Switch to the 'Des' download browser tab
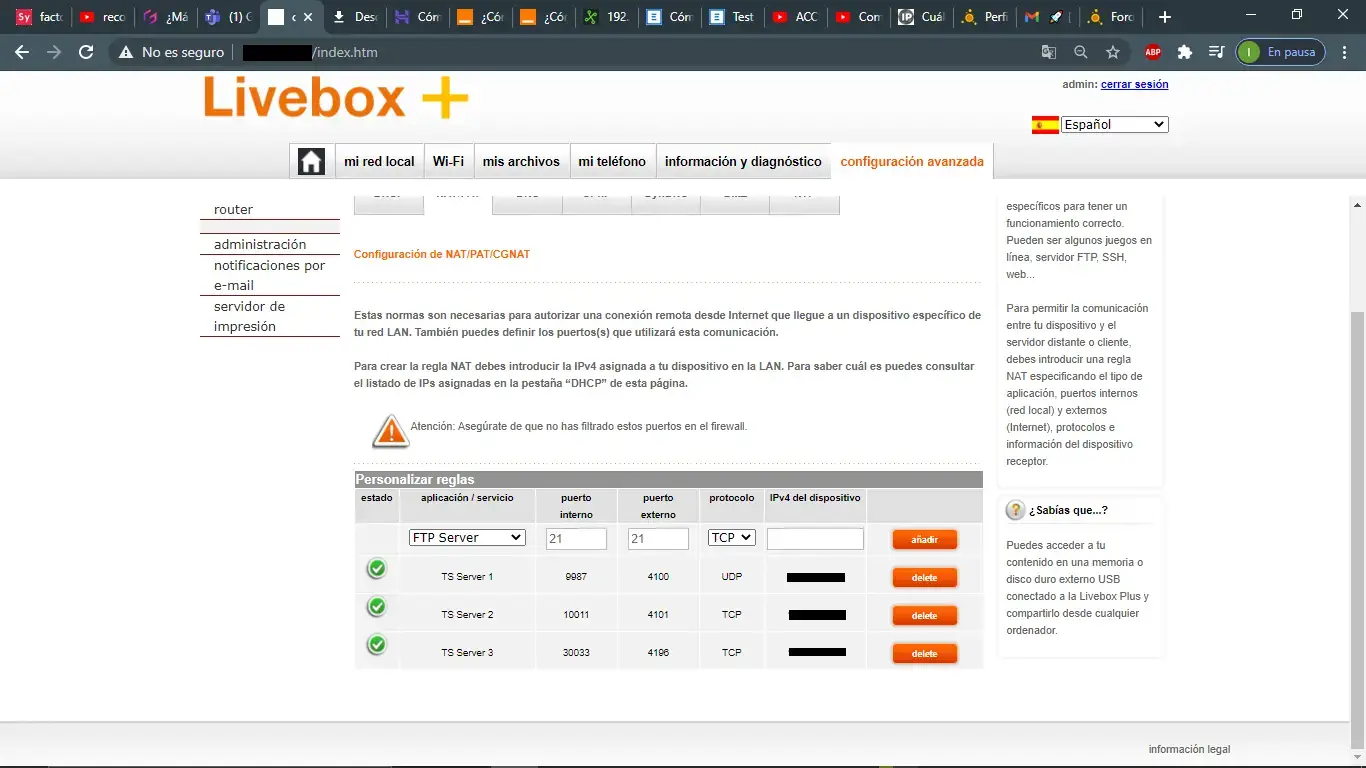 coord(354,17)
